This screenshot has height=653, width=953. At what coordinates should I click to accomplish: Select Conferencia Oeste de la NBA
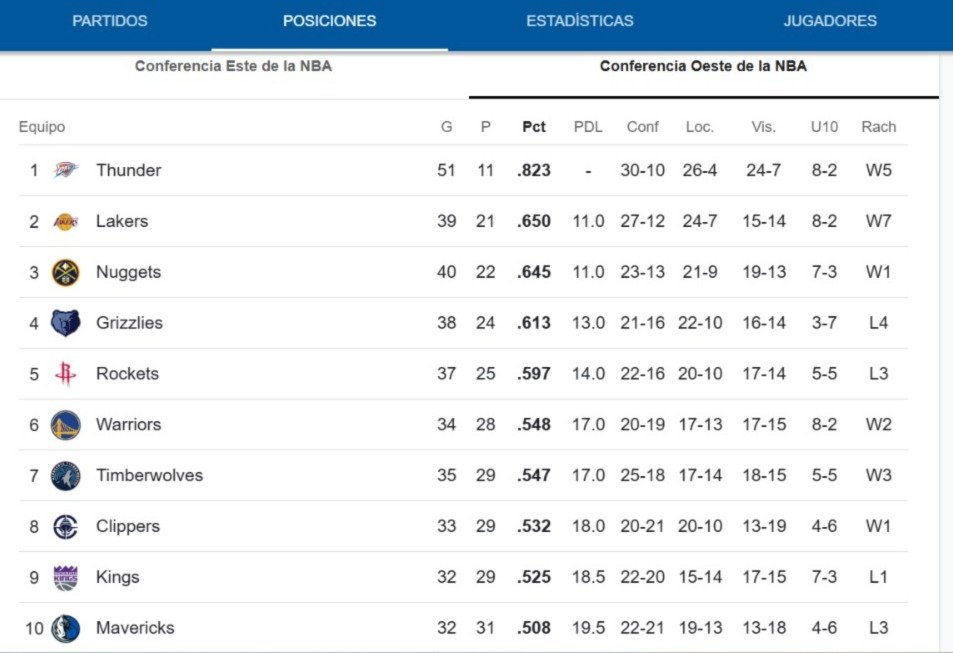[703, 66]
